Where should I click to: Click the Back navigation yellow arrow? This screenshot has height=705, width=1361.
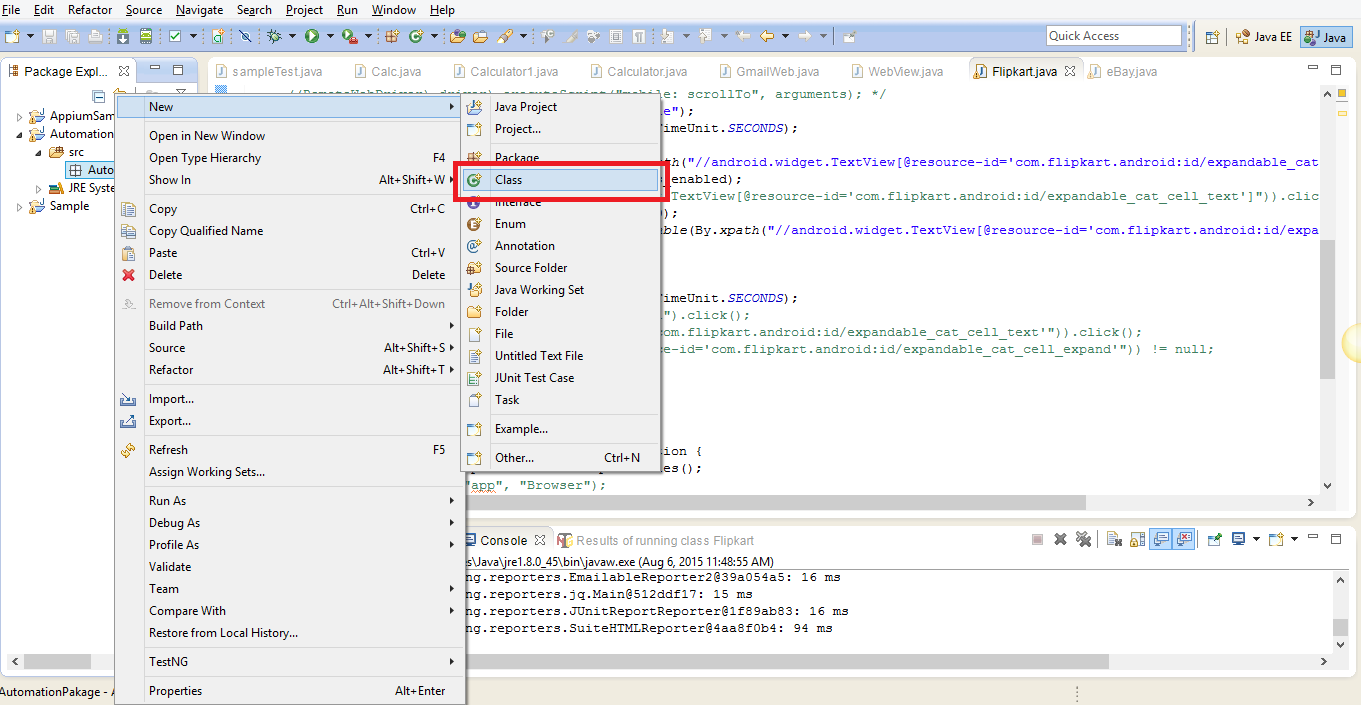pyautogui.click(x=767, y=36)
